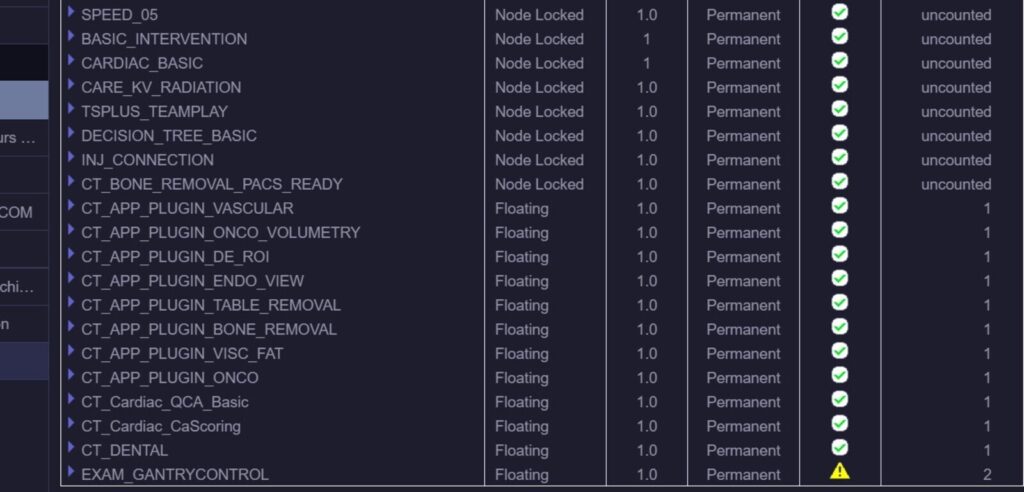The image size is (1024, 492).
Task: Click the status check for CT_APP_PLUGIN_VASCULAR
Action: 840,206
